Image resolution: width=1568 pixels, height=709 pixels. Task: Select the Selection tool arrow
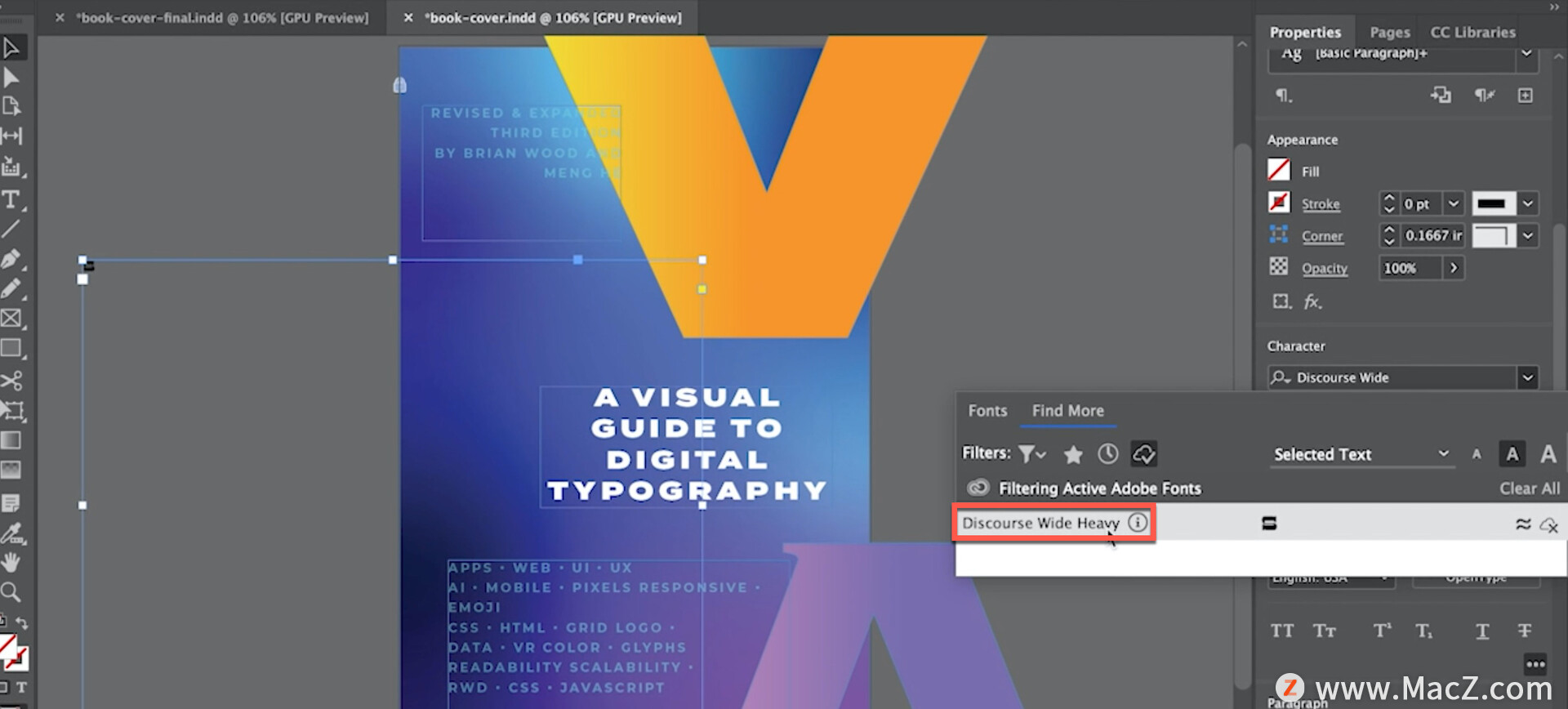pyautogui.click(x=11, y=47)
